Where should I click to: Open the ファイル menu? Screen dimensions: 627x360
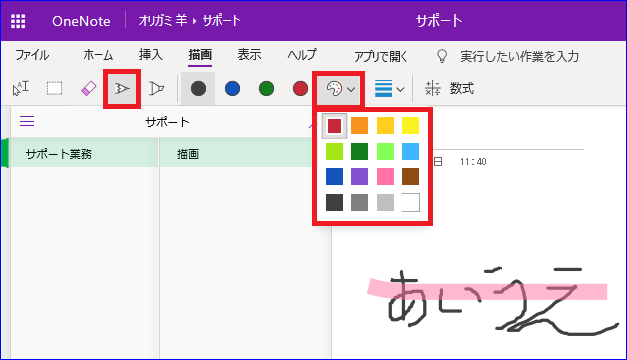coord(32,55)
